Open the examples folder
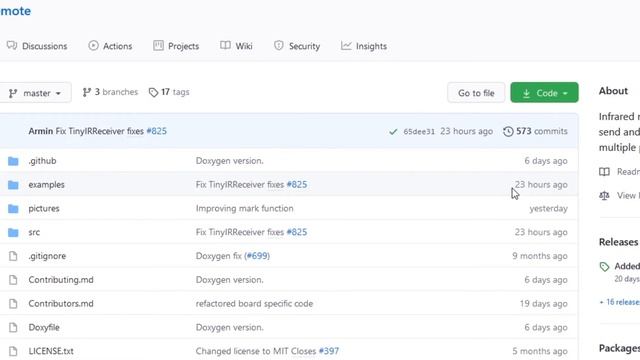This screenshot has height=360, width=640. (47, 184)
